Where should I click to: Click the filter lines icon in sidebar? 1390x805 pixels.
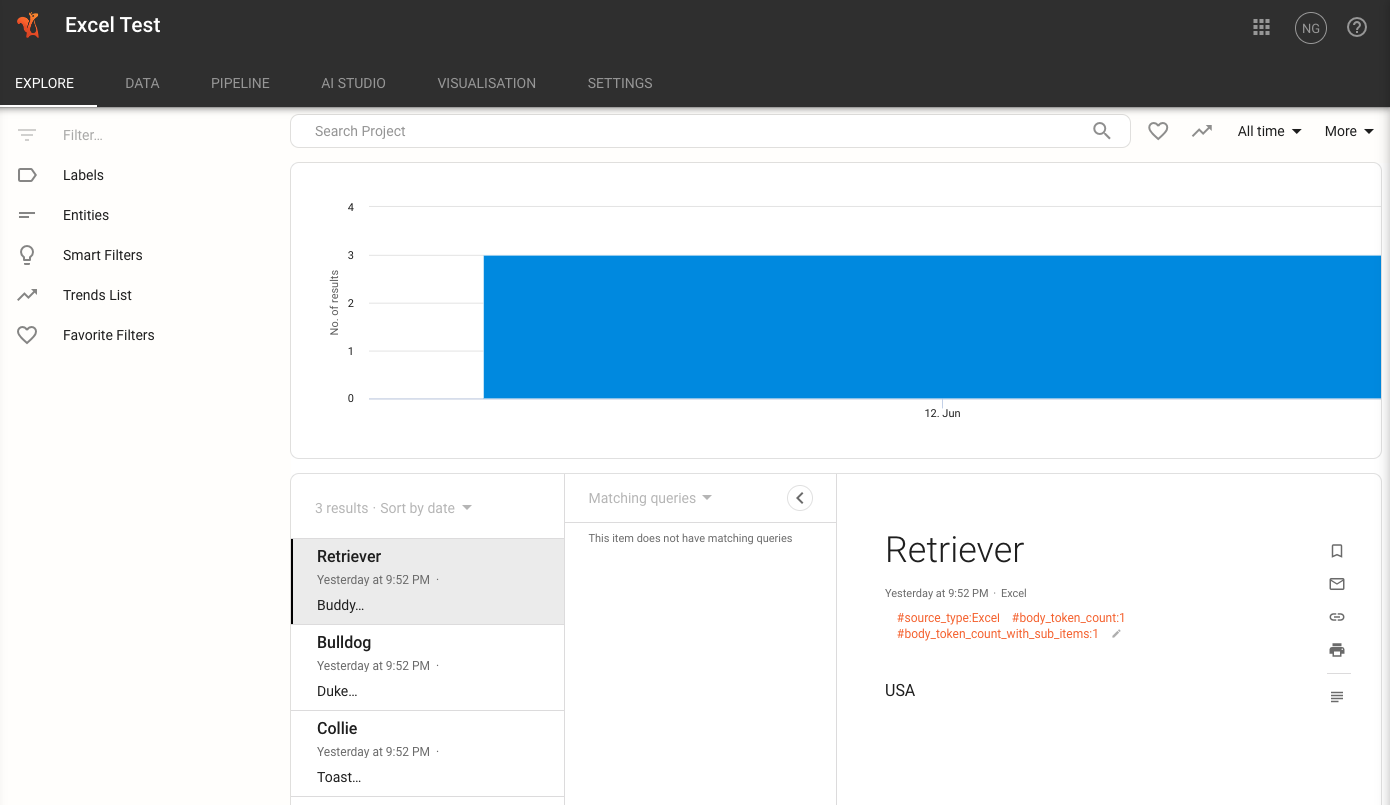click(27, 135)
